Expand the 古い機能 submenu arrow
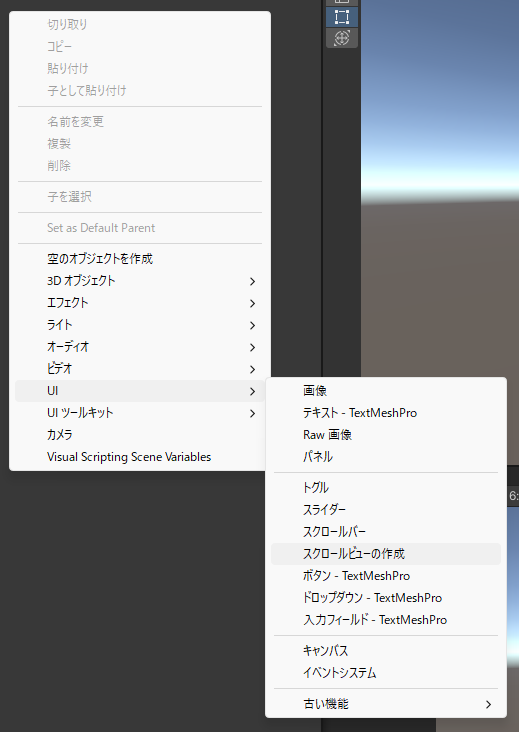519x732 pixels. point(488,704)
